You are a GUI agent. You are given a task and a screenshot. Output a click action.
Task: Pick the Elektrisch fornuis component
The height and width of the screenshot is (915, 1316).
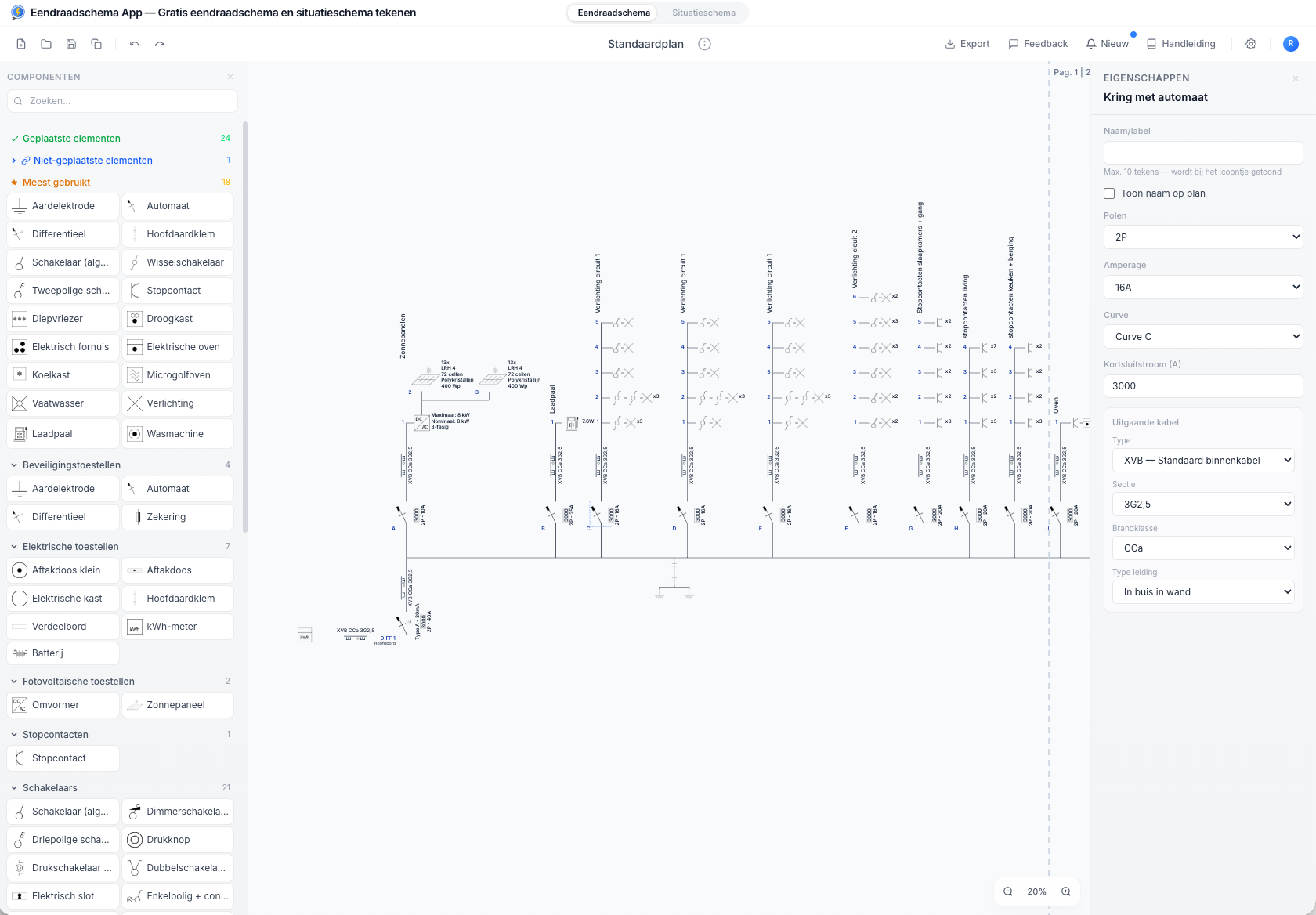tap(63, 347)
